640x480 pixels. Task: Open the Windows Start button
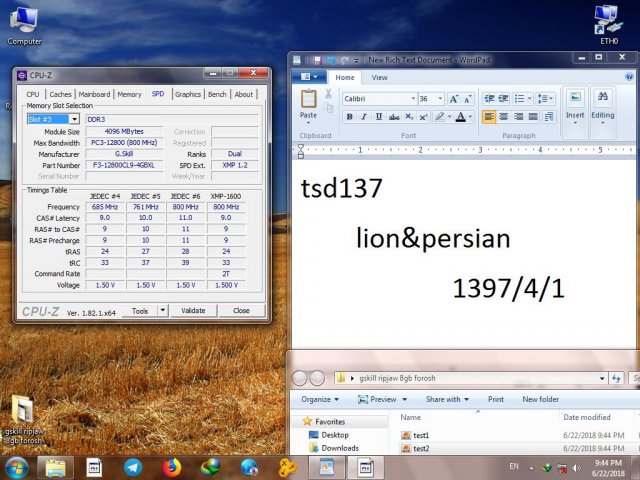[x=16, y=468]
